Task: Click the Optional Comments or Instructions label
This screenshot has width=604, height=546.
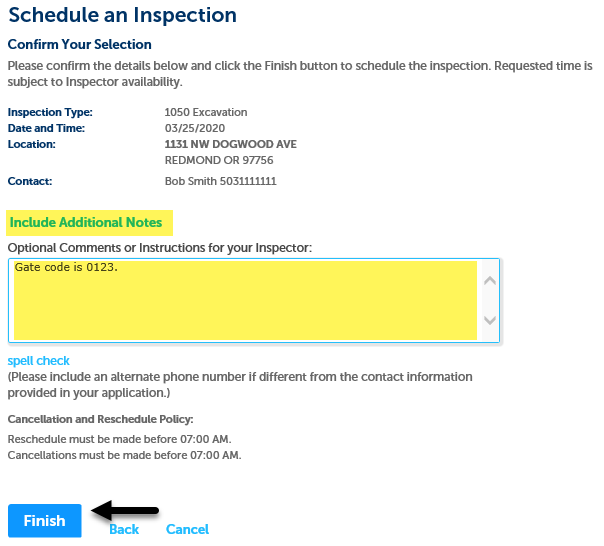Action: point(159,247)
